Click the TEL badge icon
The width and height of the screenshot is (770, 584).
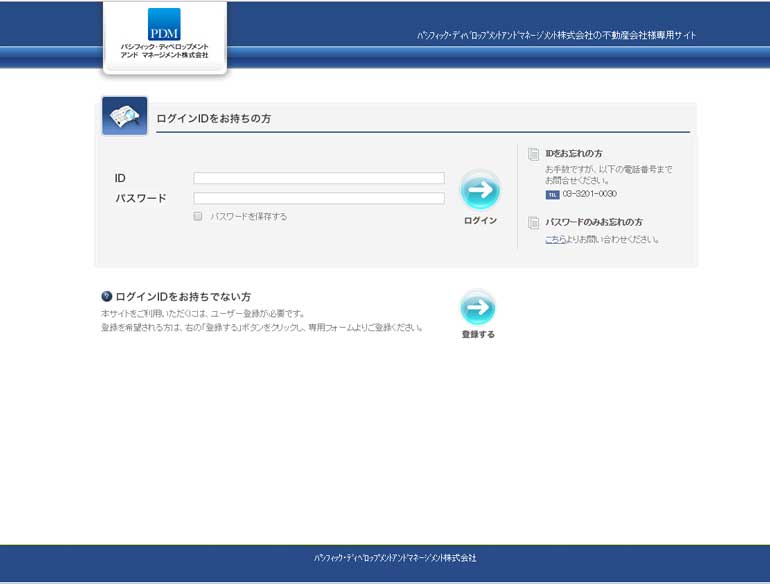coord(552,195)
